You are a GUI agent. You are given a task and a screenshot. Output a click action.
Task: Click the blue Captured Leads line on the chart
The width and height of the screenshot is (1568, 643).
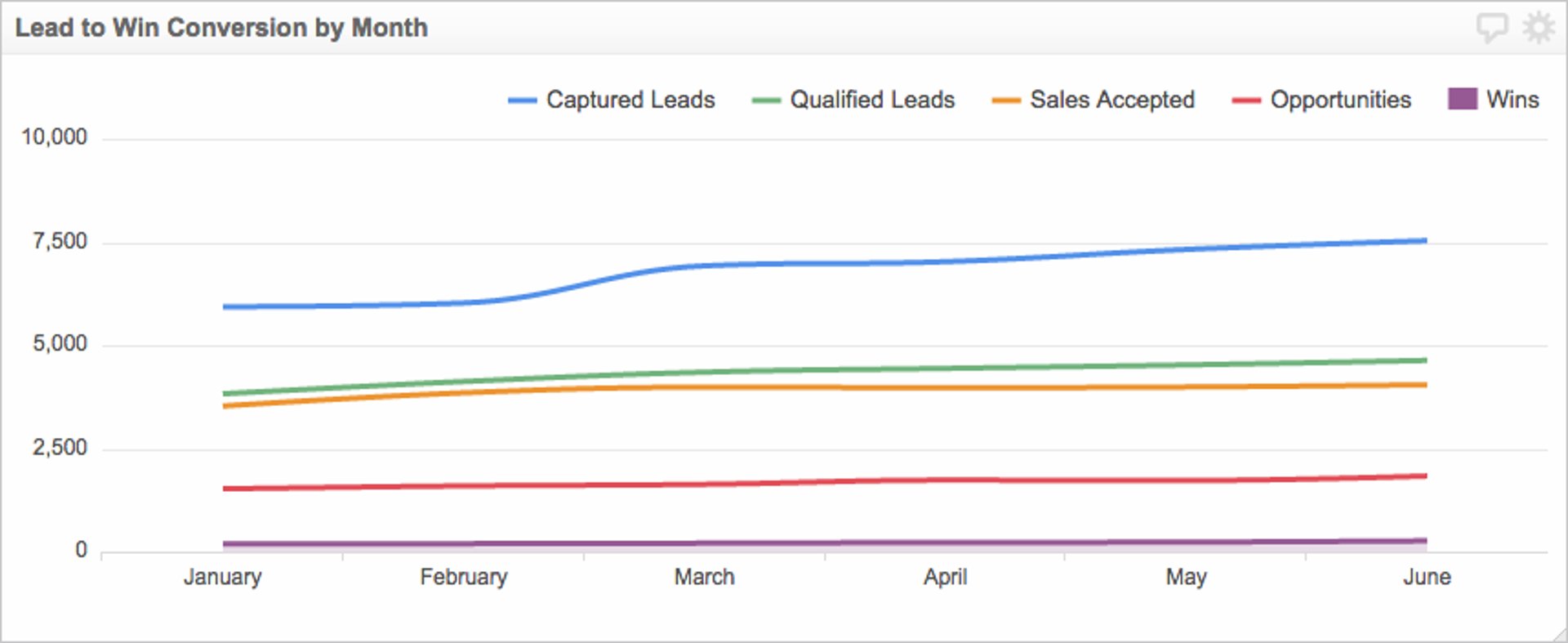[x=817, y=261]
